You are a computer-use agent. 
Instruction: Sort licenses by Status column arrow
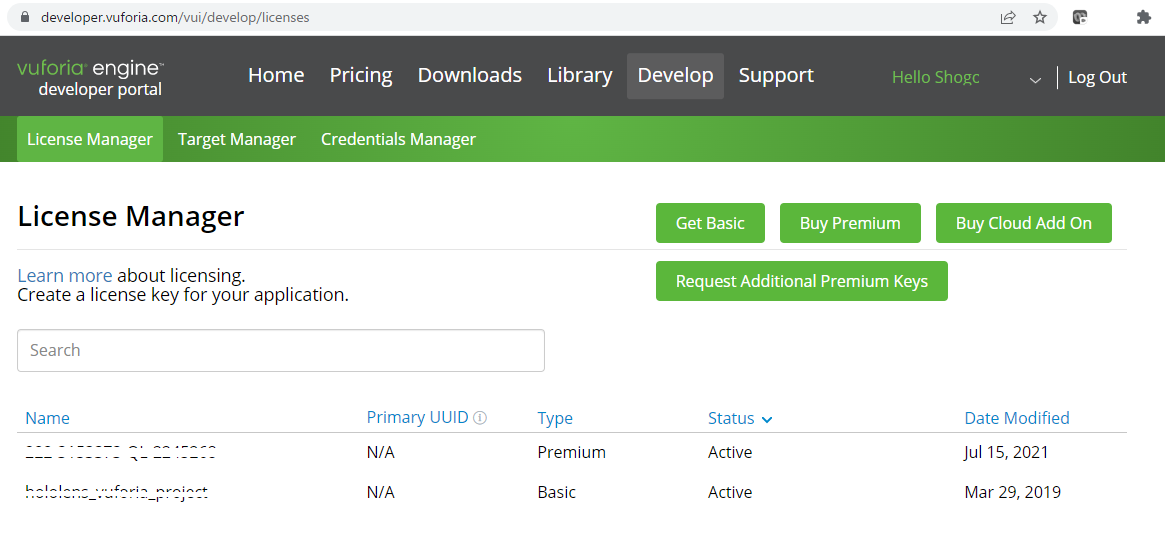pos(767,419)
